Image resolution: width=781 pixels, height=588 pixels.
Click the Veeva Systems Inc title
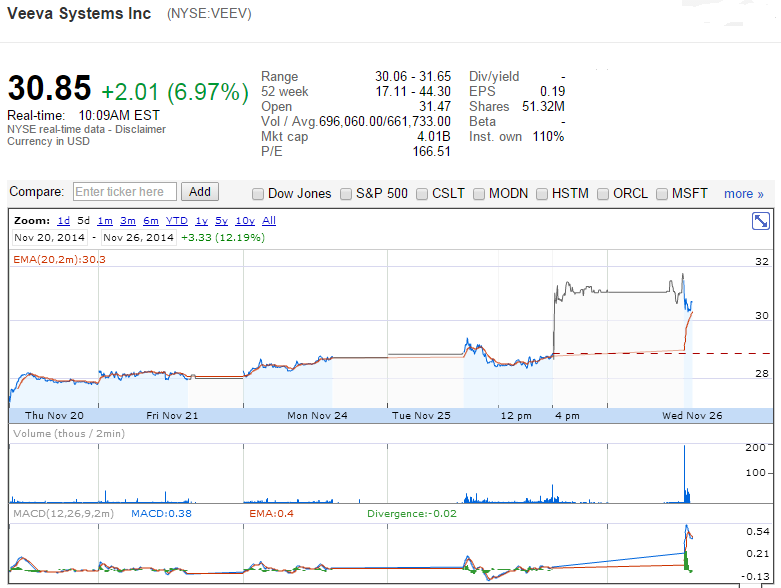79,13
